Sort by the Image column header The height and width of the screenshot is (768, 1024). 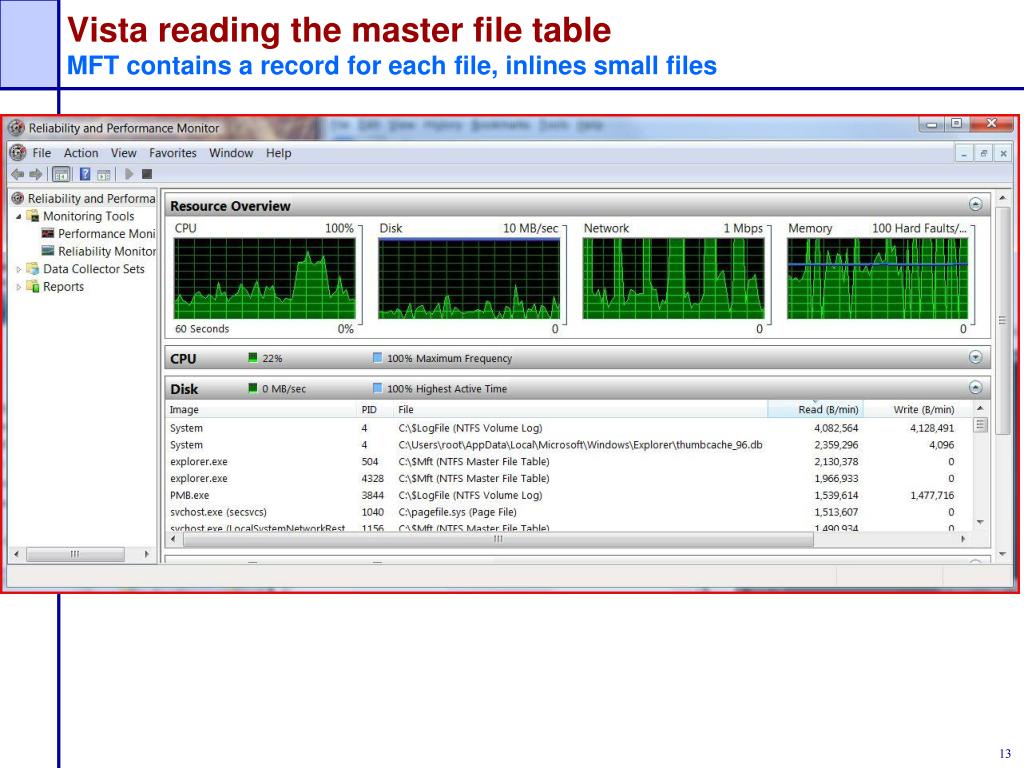pyautogui.click(x=261, y=409)
